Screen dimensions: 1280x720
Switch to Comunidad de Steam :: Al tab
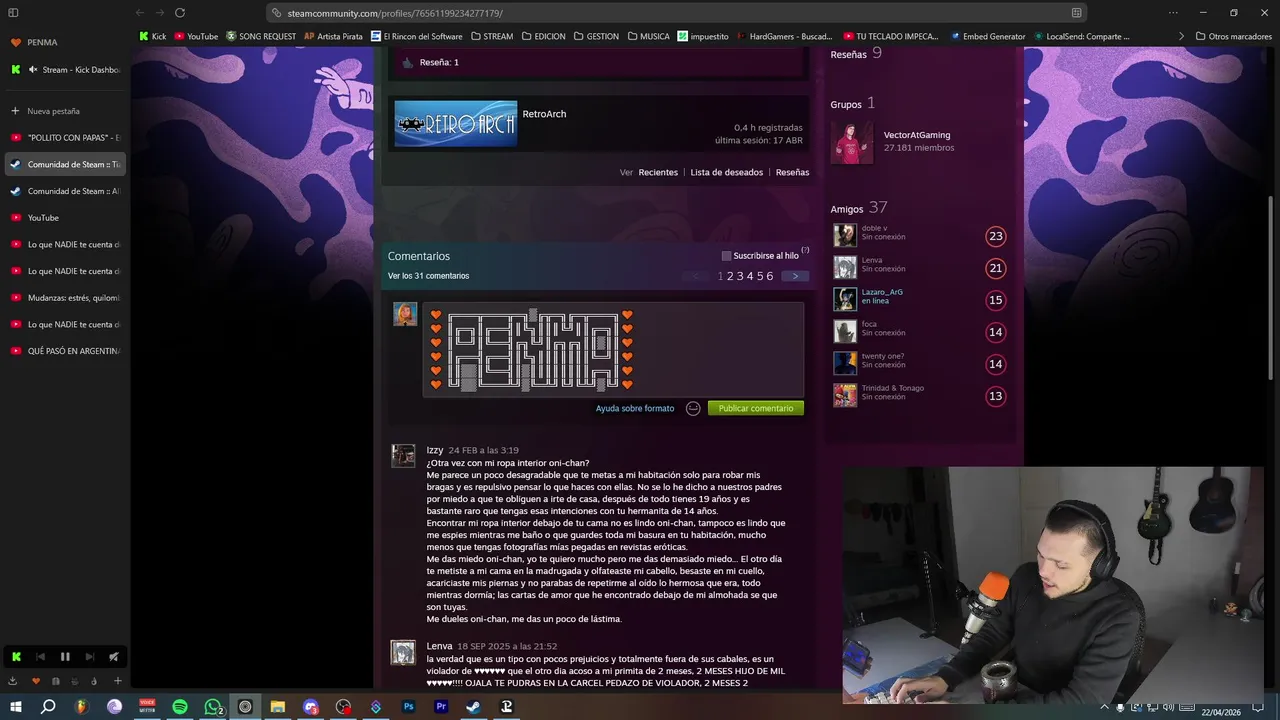tap(65, 191)
